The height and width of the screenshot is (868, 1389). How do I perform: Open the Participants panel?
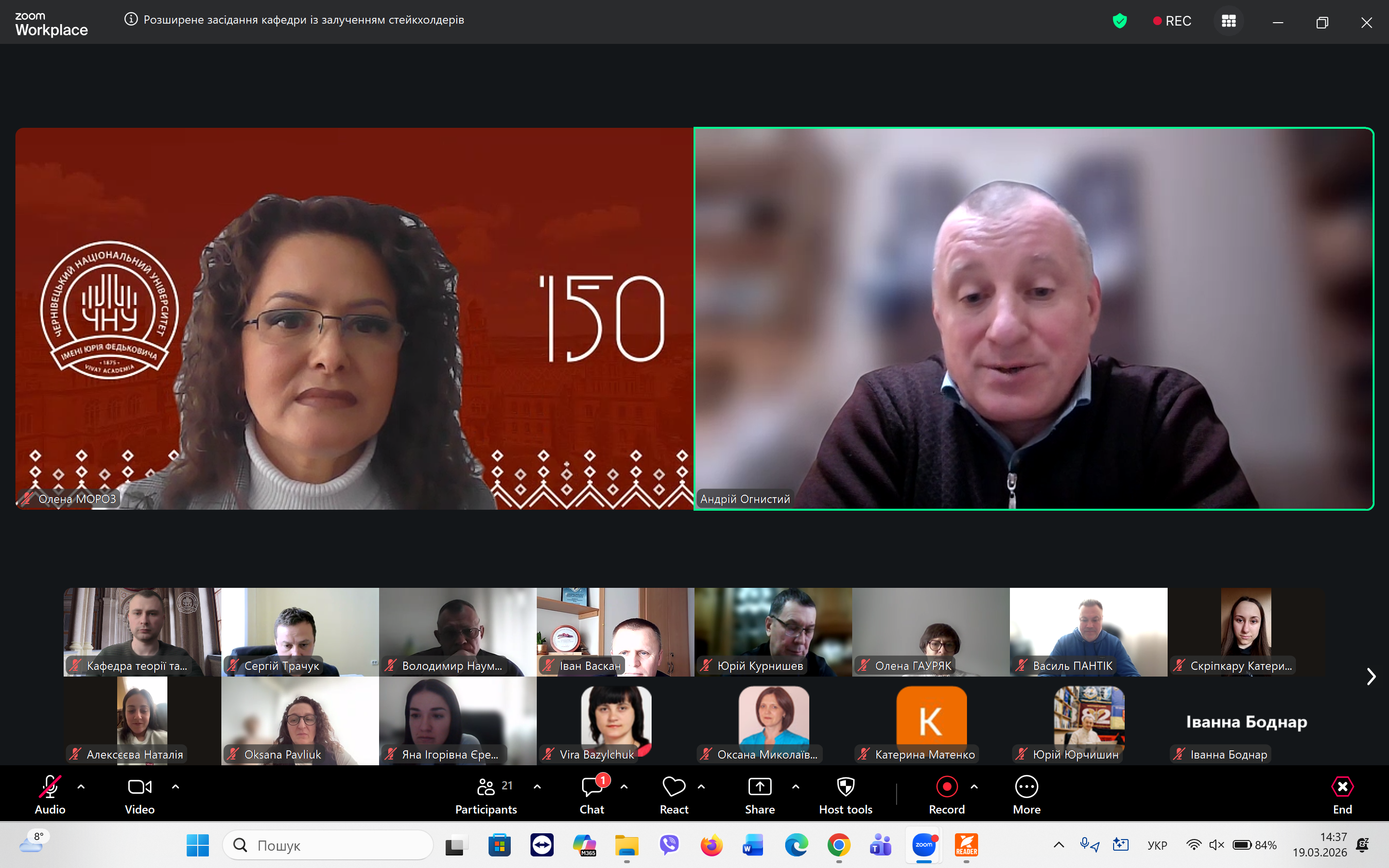(486, 795)
